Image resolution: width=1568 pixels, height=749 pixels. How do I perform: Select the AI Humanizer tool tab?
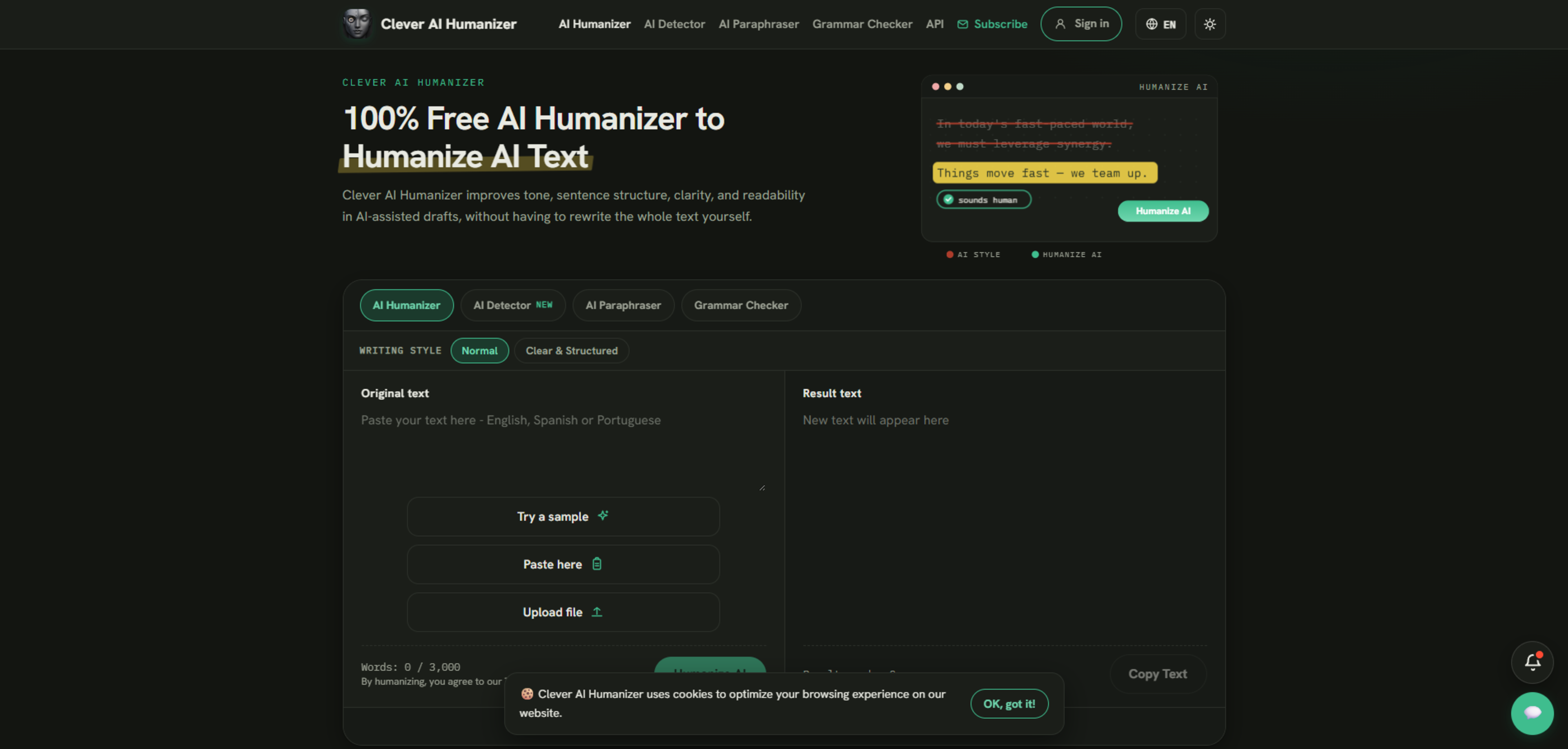point(407,305)
